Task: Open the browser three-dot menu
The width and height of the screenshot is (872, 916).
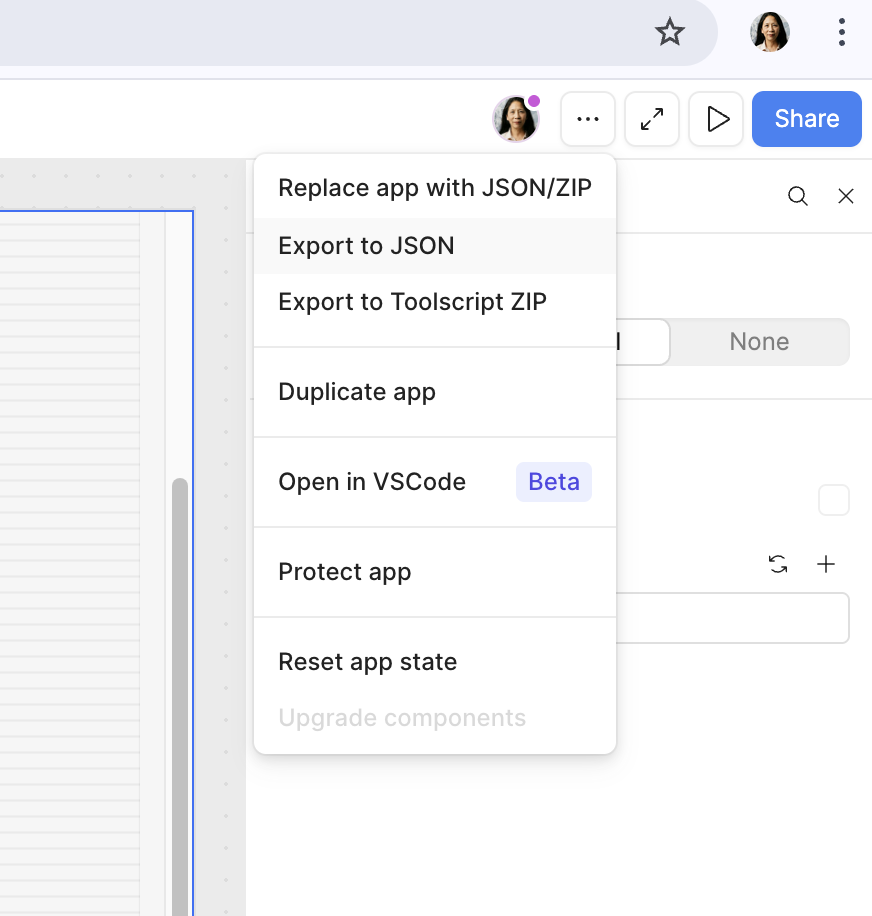Action: coord(842,33)
